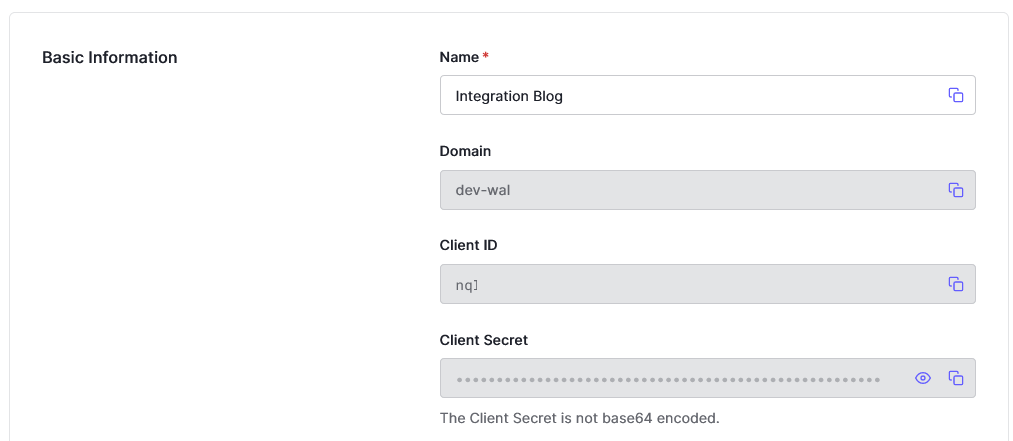Click the Client ID label
1013x441 pixels.
point(469,245)
